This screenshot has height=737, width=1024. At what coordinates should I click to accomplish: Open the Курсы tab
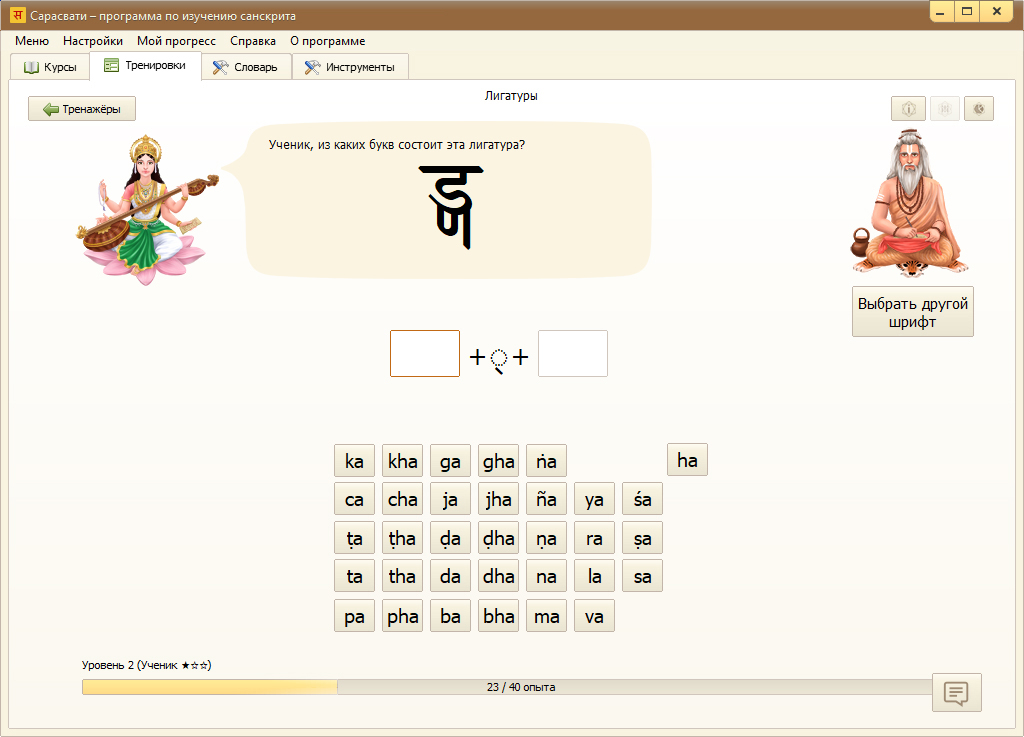[50, 67]
